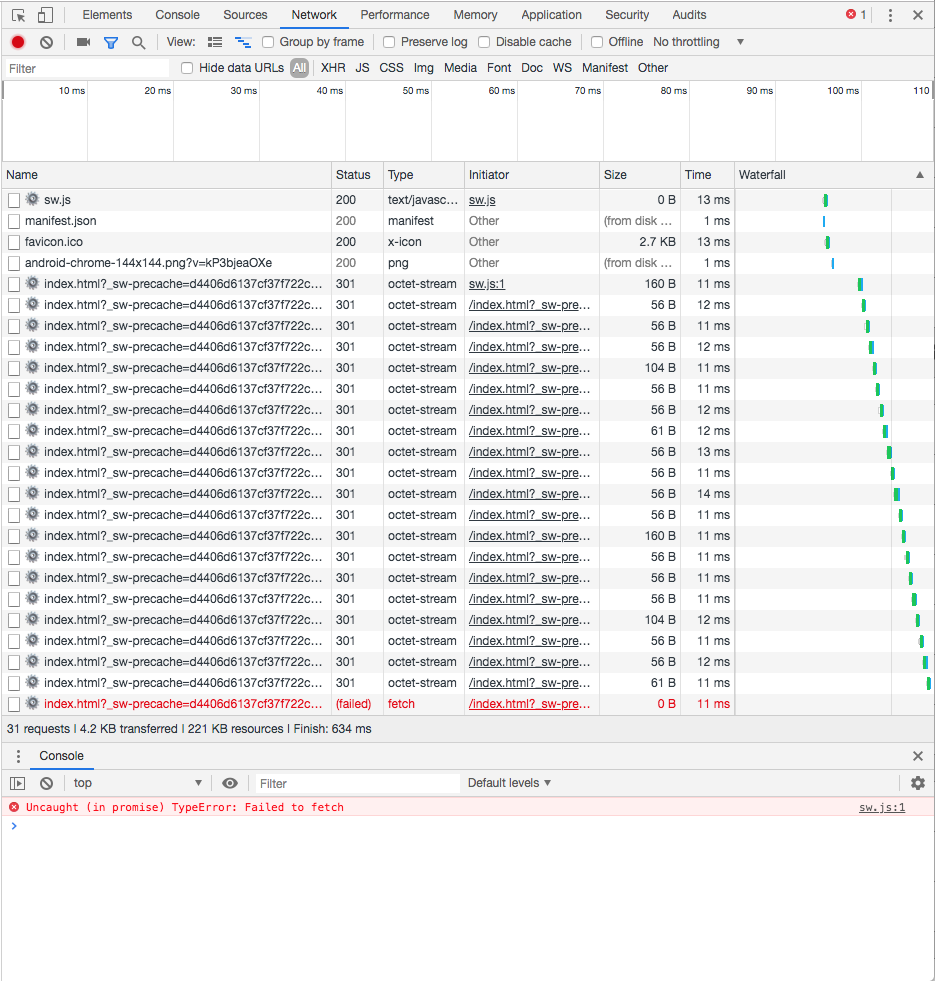Open the Default levels dropdown
Image resolution: width=935 pixels, height=981 pixels.
(508, 783)
